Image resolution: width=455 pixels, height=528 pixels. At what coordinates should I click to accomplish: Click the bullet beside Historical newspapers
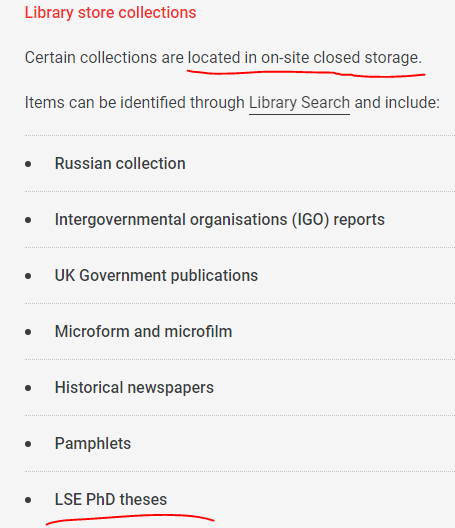click(28, 388)
